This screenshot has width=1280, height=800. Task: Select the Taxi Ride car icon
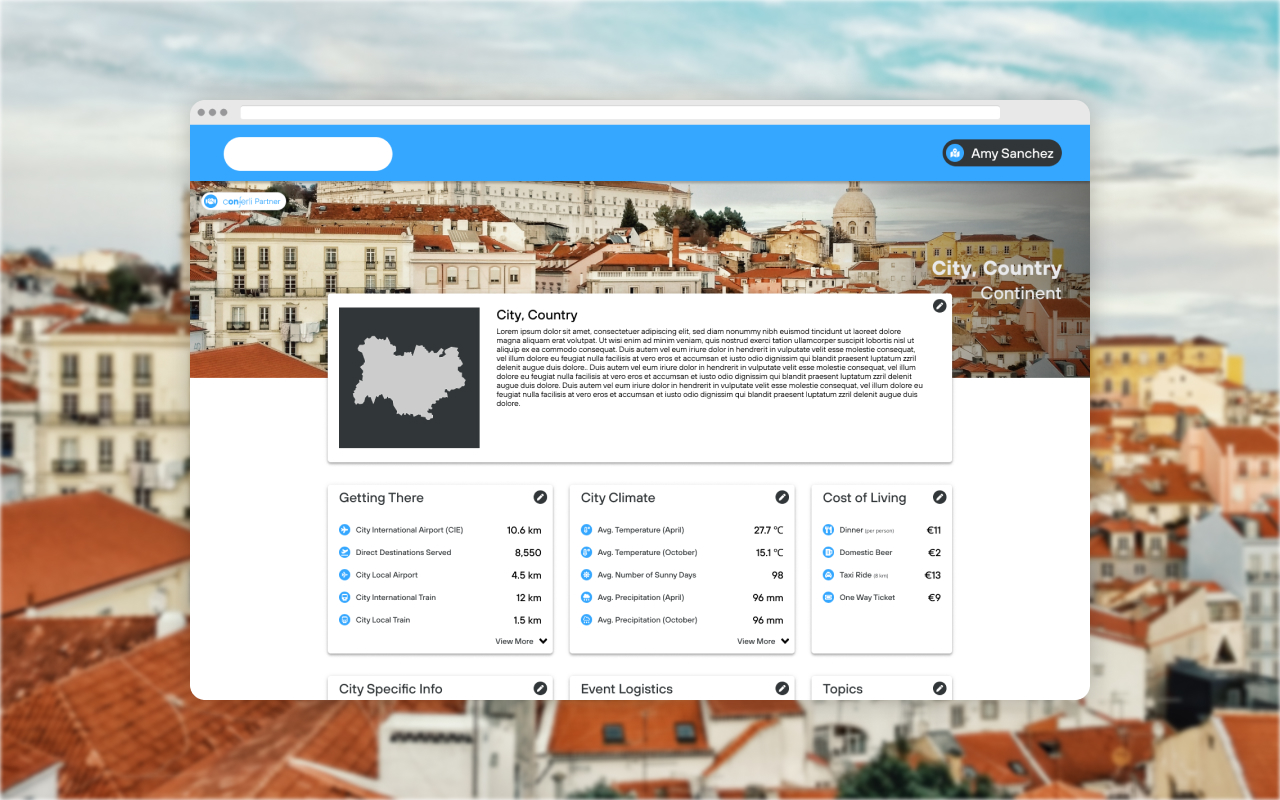click(x=828, y=575)
